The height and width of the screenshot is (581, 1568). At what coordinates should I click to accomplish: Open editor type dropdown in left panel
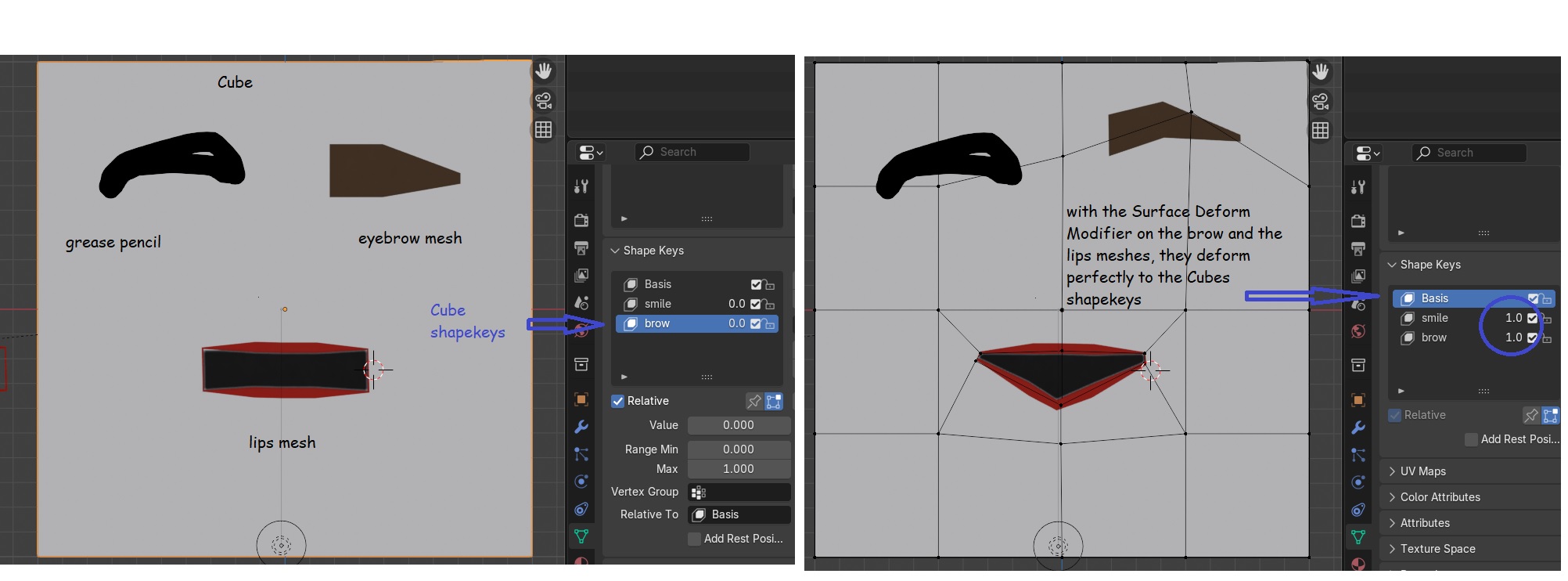[590, 152]
